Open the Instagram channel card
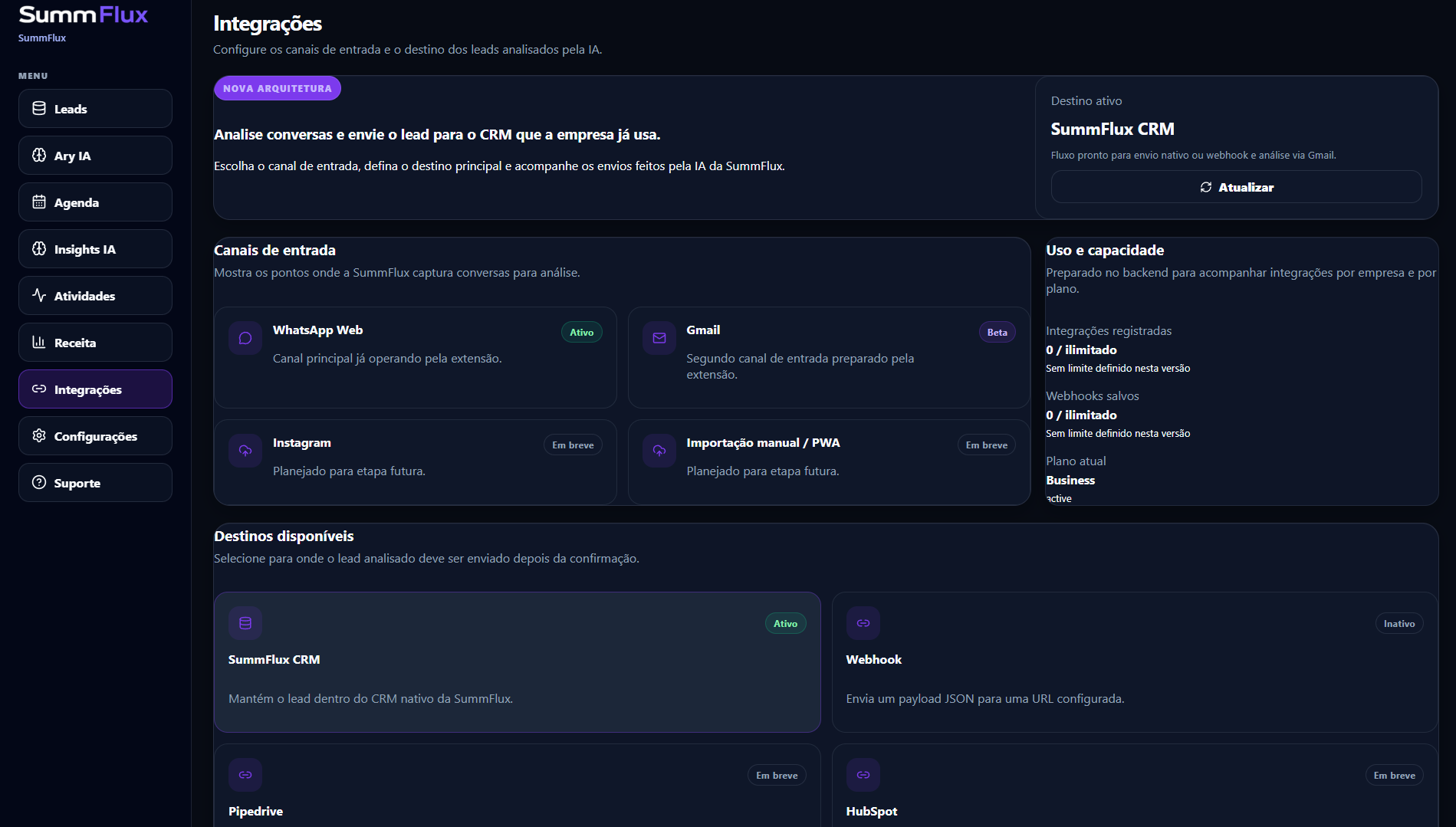This screenshot has width=1456, height=827. click(x=416, y=462)
